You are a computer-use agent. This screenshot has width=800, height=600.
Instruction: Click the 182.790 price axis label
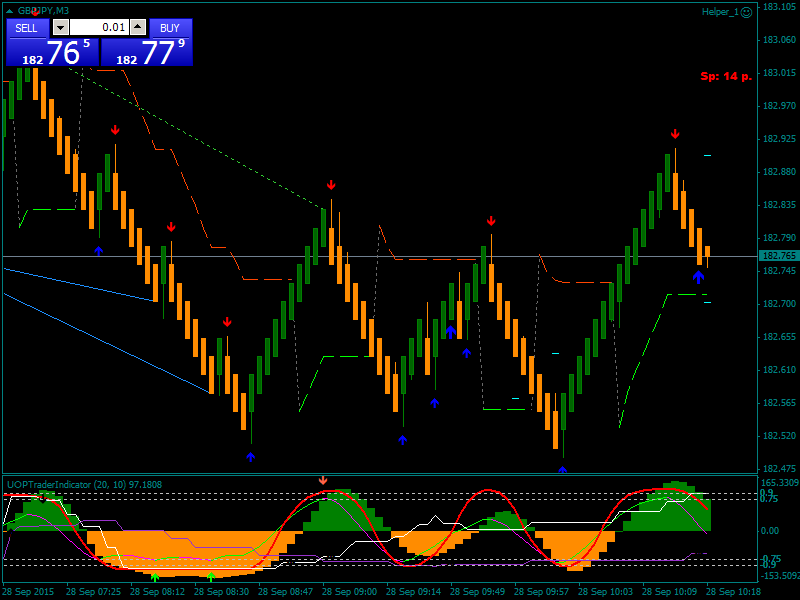(x=779, y=238)
